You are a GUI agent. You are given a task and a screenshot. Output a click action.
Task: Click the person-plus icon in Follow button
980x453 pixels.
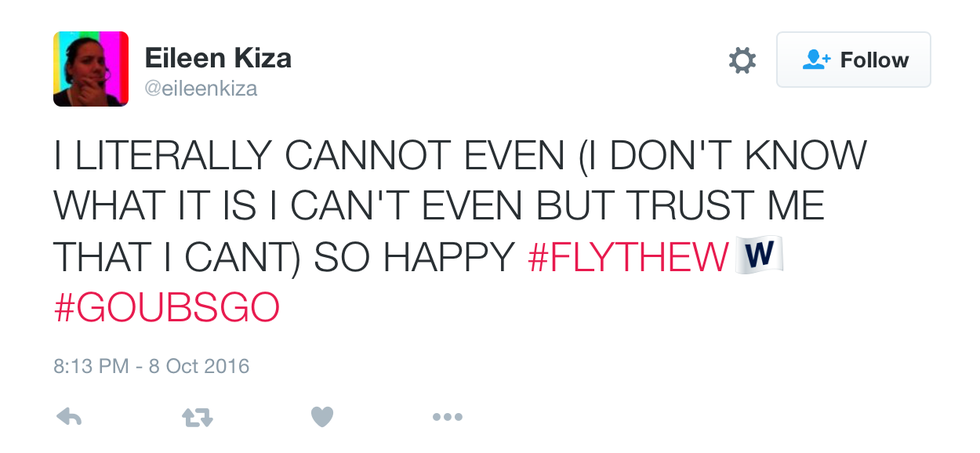tap(817, 61)
